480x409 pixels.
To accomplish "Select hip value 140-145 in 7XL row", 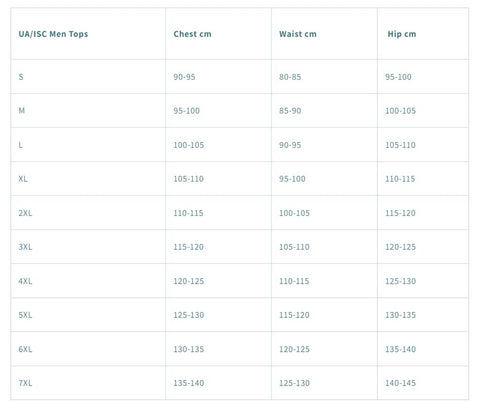I will pyautogui.click(x=400, y=383).
